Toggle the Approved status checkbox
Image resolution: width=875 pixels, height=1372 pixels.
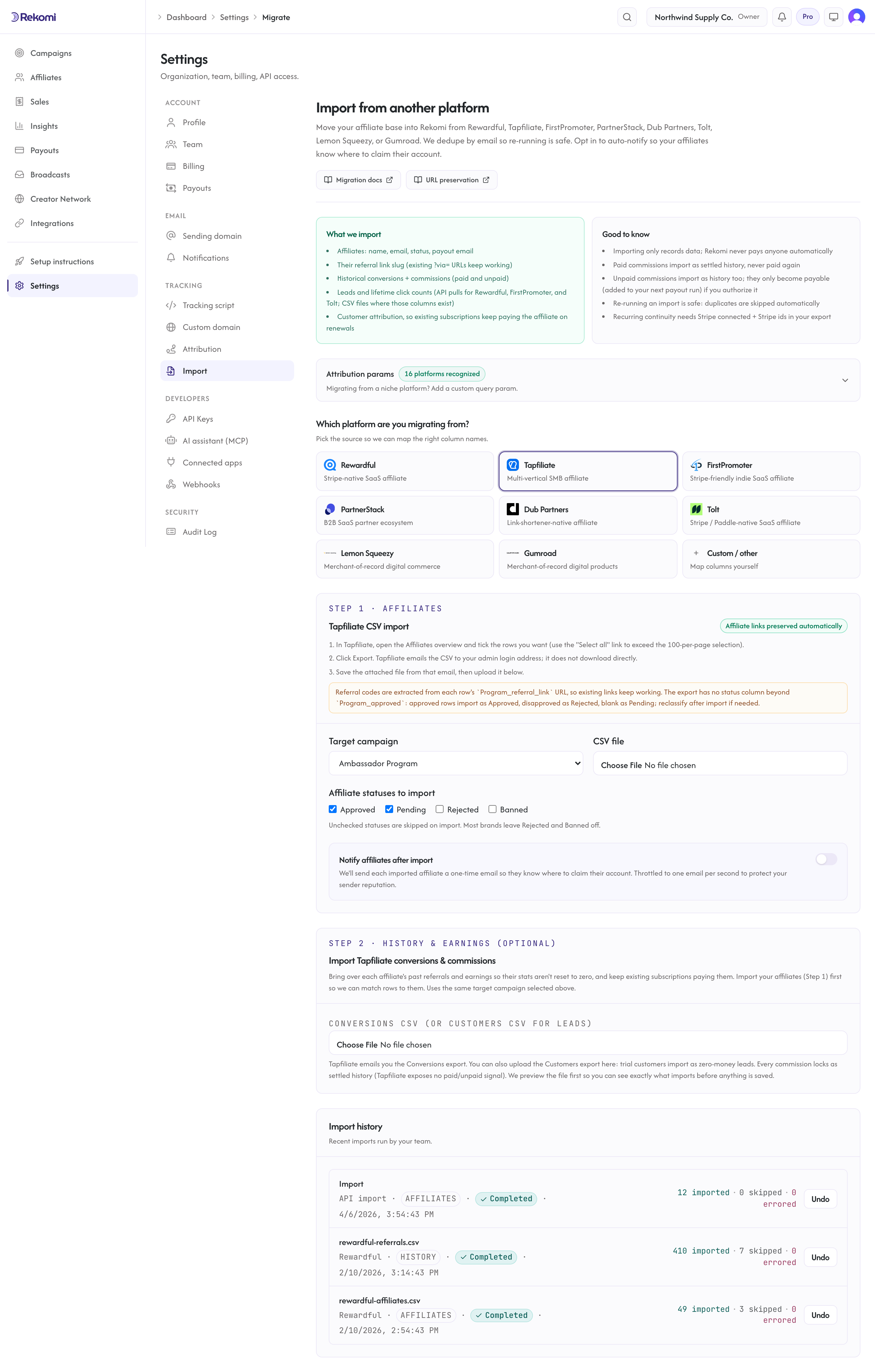click(x=333, y=809)
